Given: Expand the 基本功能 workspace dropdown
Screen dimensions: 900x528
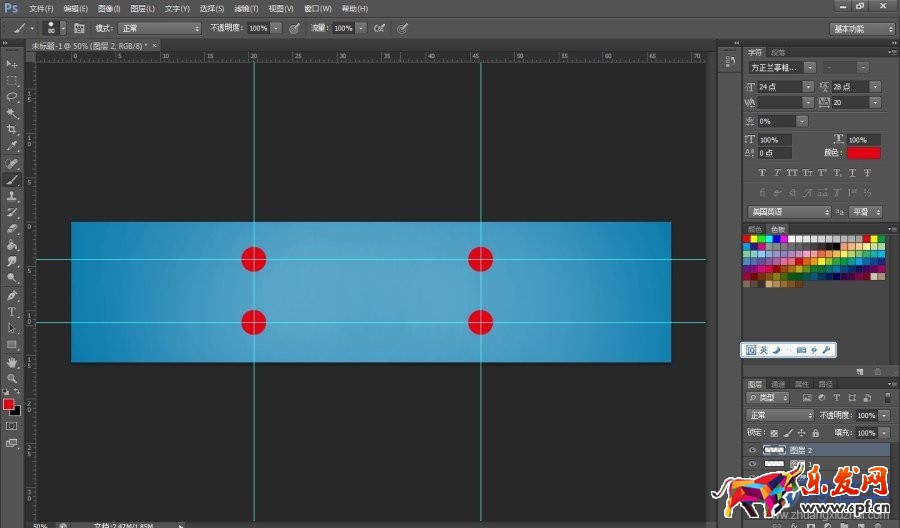Looking at the screenshot, I should click(x=862, y=29).
